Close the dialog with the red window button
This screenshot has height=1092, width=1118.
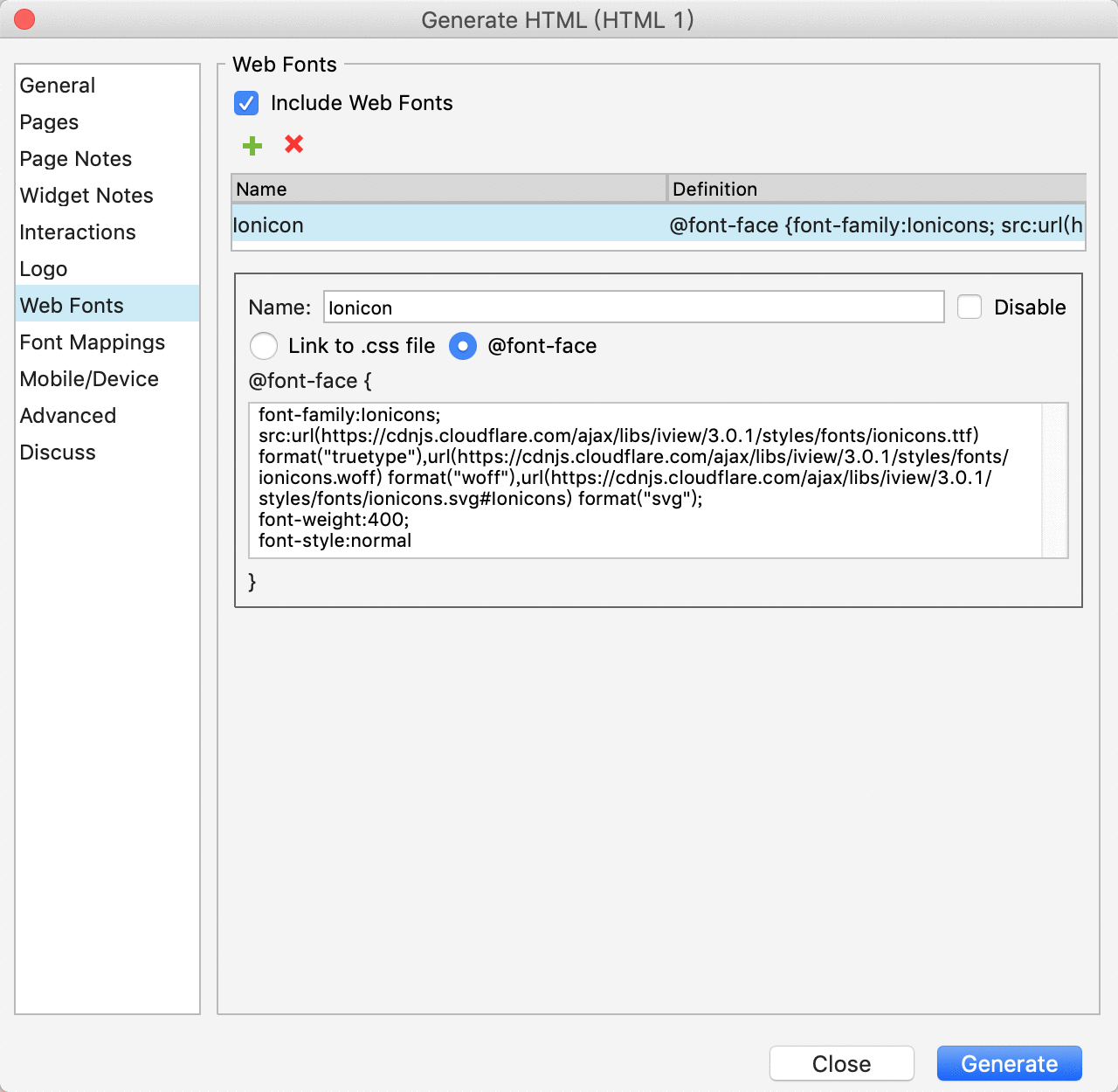(24, 19)
